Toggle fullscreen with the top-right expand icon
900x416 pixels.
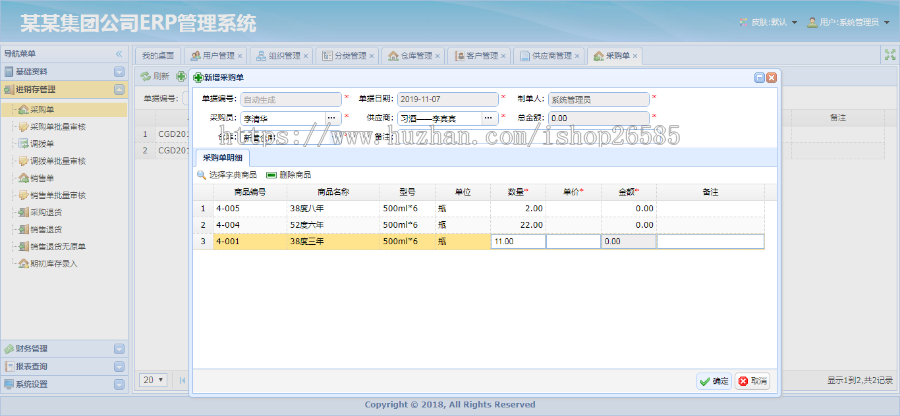(x=889, y=55)
